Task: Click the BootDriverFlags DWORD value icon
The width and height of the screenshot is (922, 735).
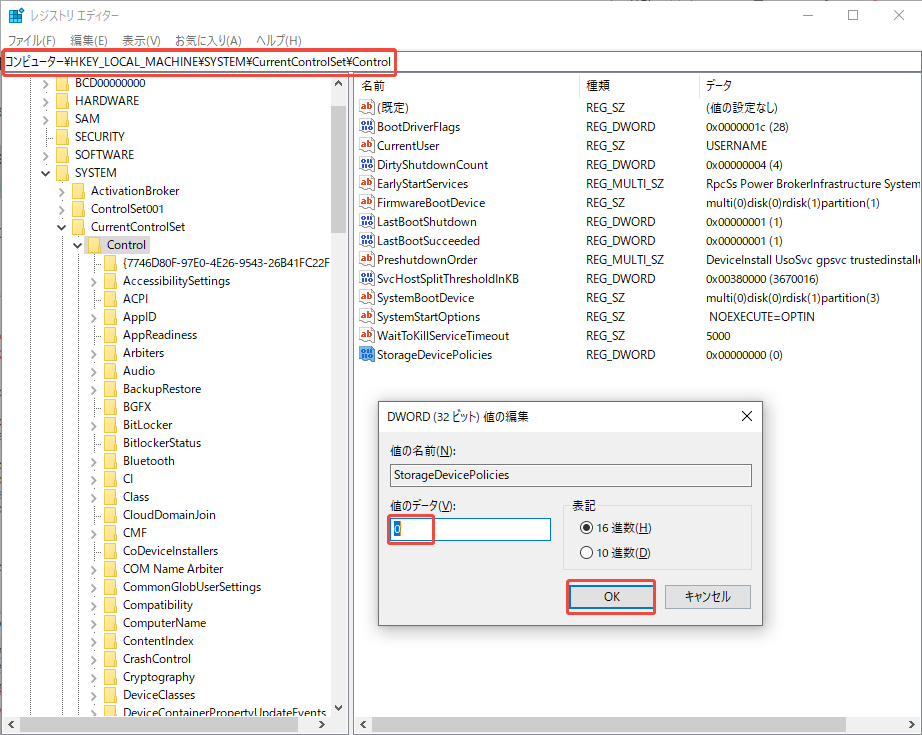Action: tap(367, 126)
